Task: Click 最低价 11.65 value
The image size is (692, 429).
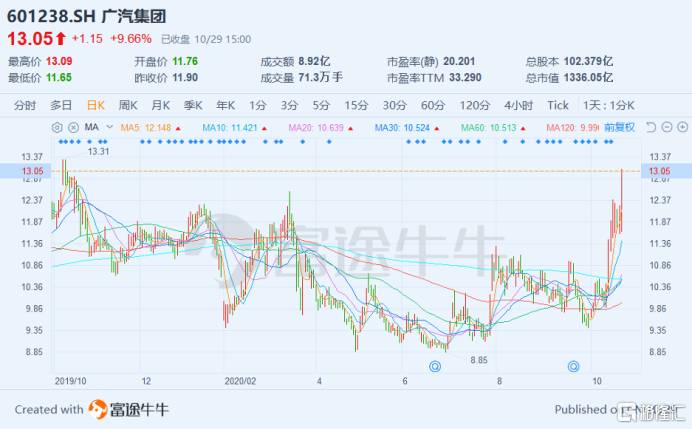Action: 59,78
